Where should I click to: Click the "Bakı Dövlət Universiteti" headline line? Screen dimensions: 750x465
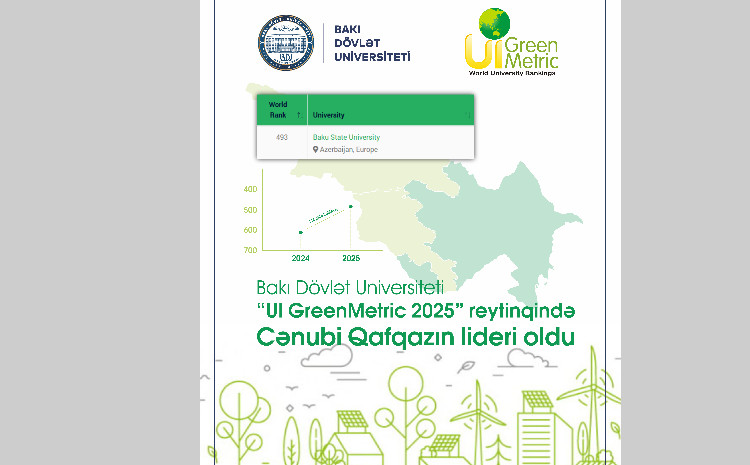pos(350,288)
